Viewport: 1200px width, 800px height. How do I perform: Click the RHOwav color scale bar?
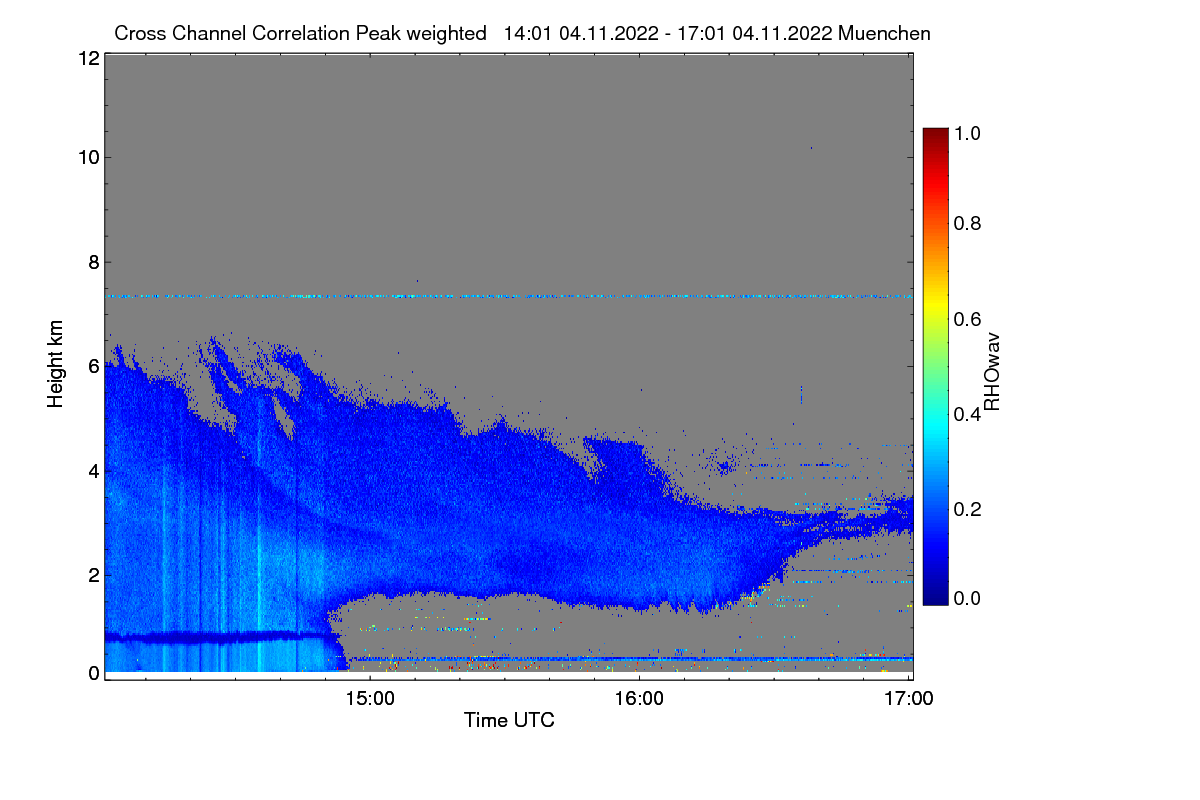click(x=934, y=367)
